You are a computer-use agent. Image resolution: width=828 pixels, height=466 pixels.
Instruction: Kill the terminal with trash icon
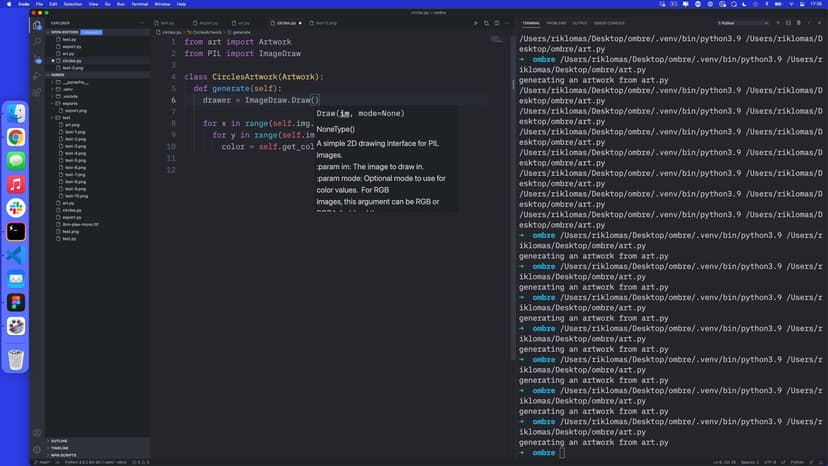tap(796, 22)
